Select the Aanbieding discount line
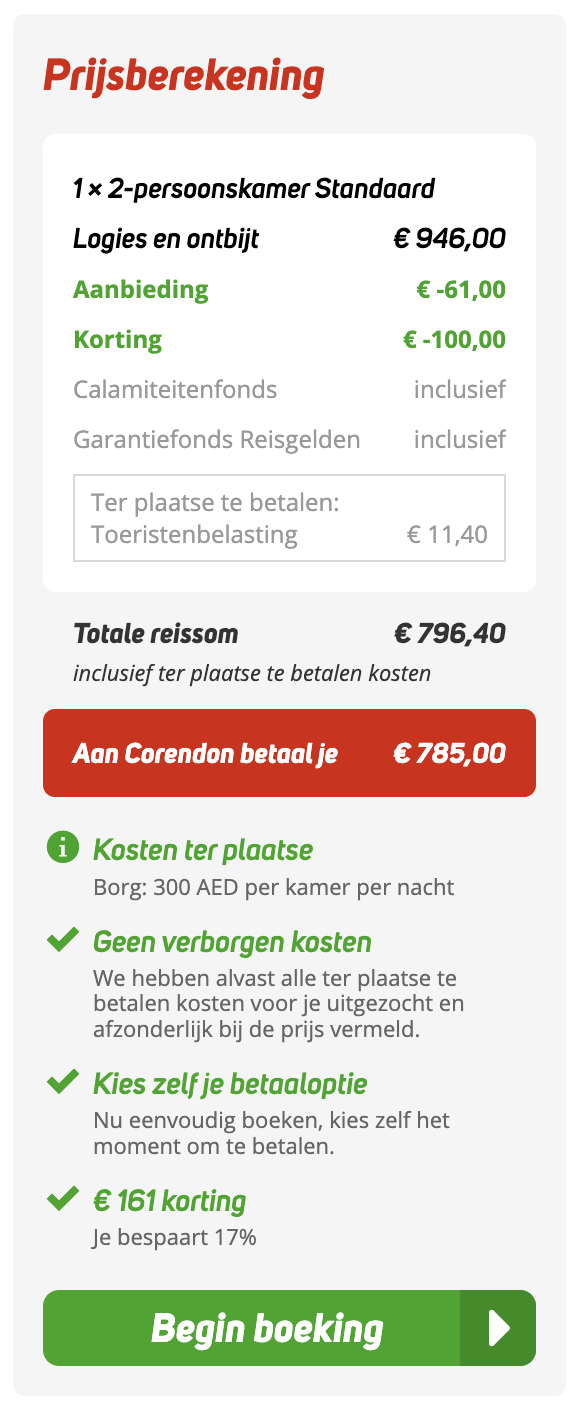 (289, 288)
